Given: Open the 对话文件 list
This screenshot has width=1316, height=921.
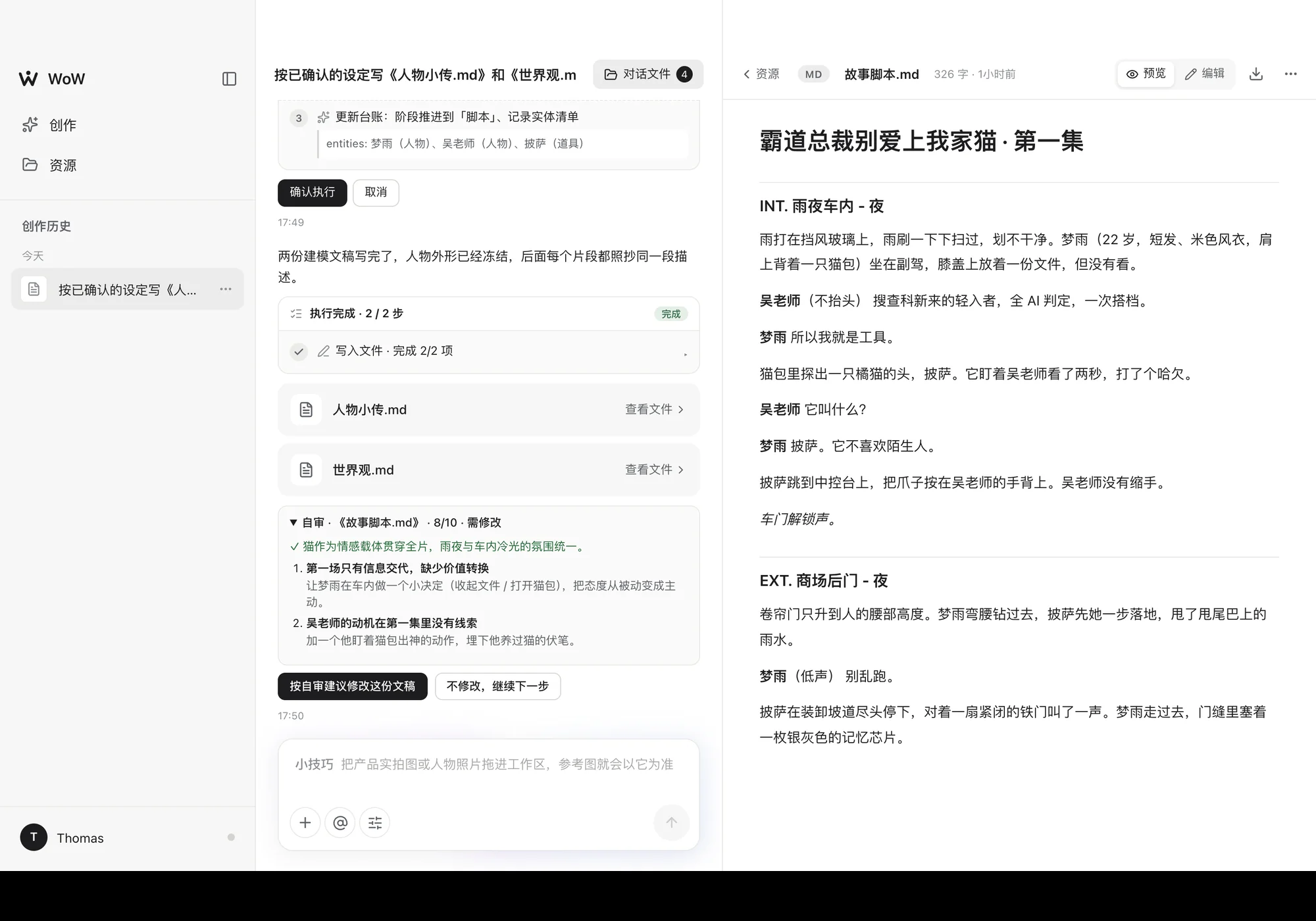Looking at the screenshot, I should [x=648, y=74].
